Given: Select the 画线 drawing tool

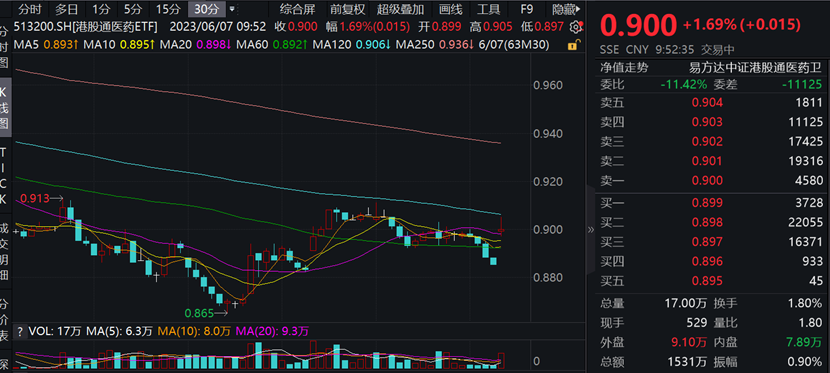Looking at the screenshot, I should (x=450, y=9).
